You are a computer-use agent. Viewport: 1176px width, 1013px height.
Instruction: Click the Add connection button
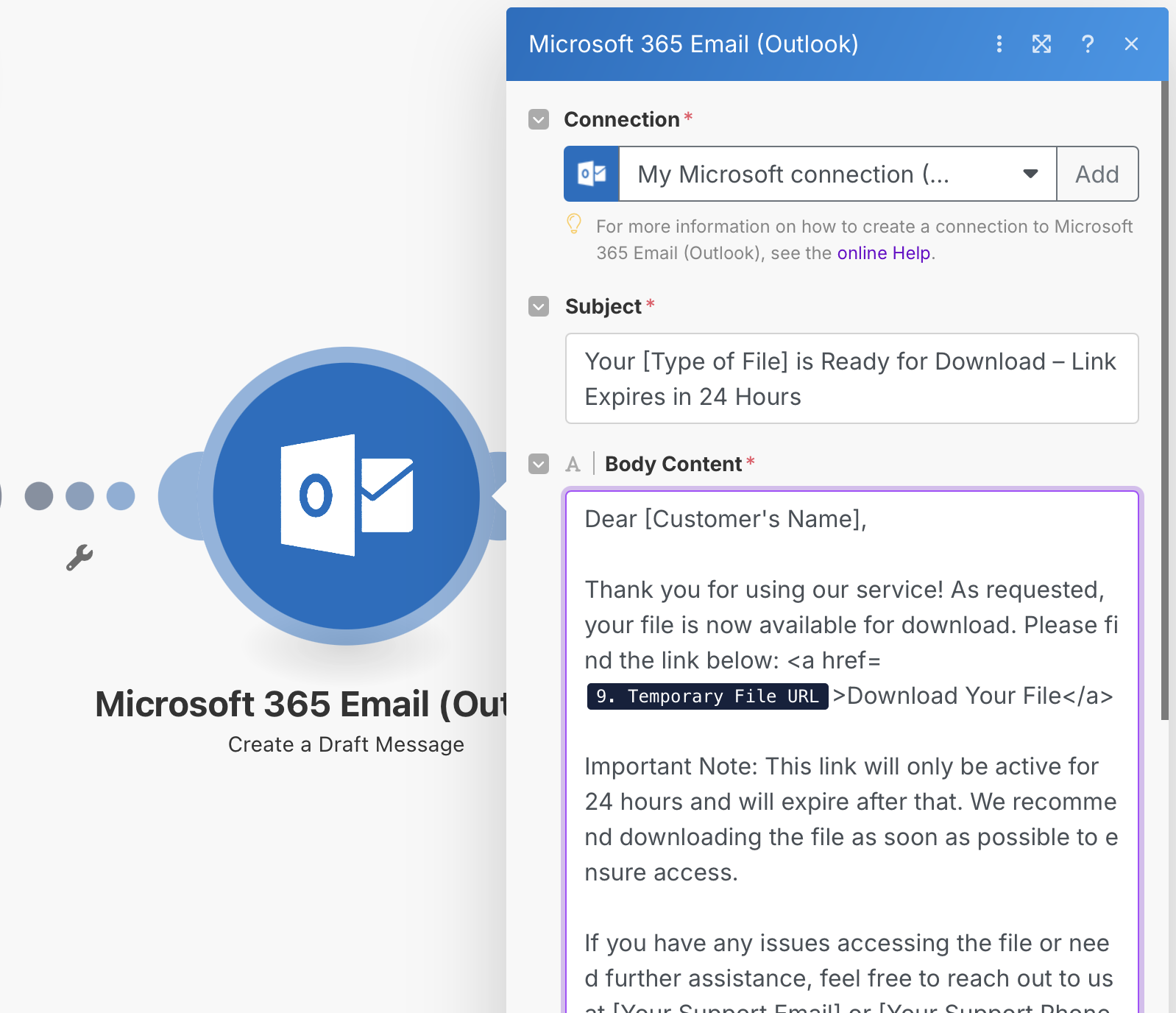1097,174
